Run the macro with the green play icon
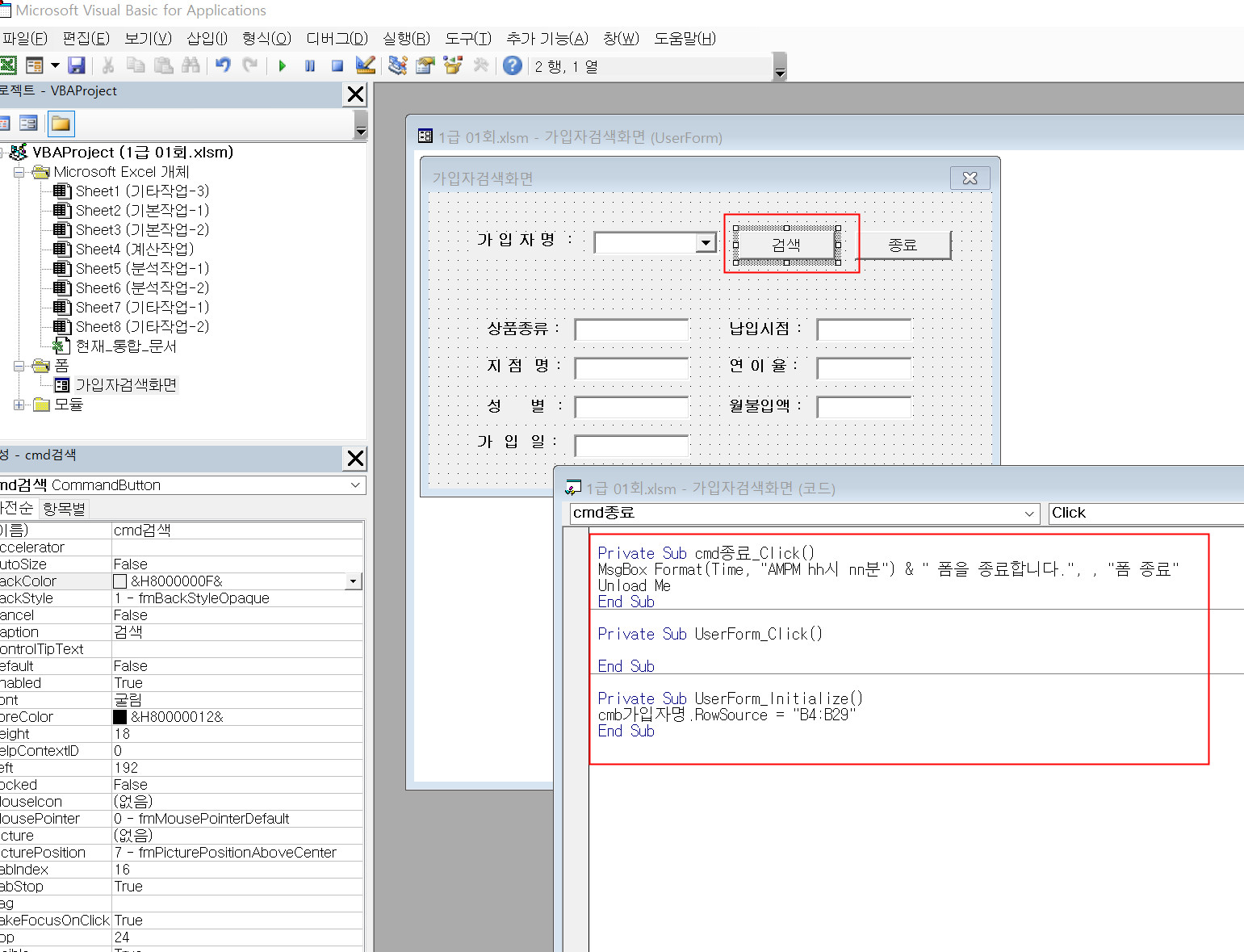Screen dimensions: 1244x952 (x=283, y=65)
